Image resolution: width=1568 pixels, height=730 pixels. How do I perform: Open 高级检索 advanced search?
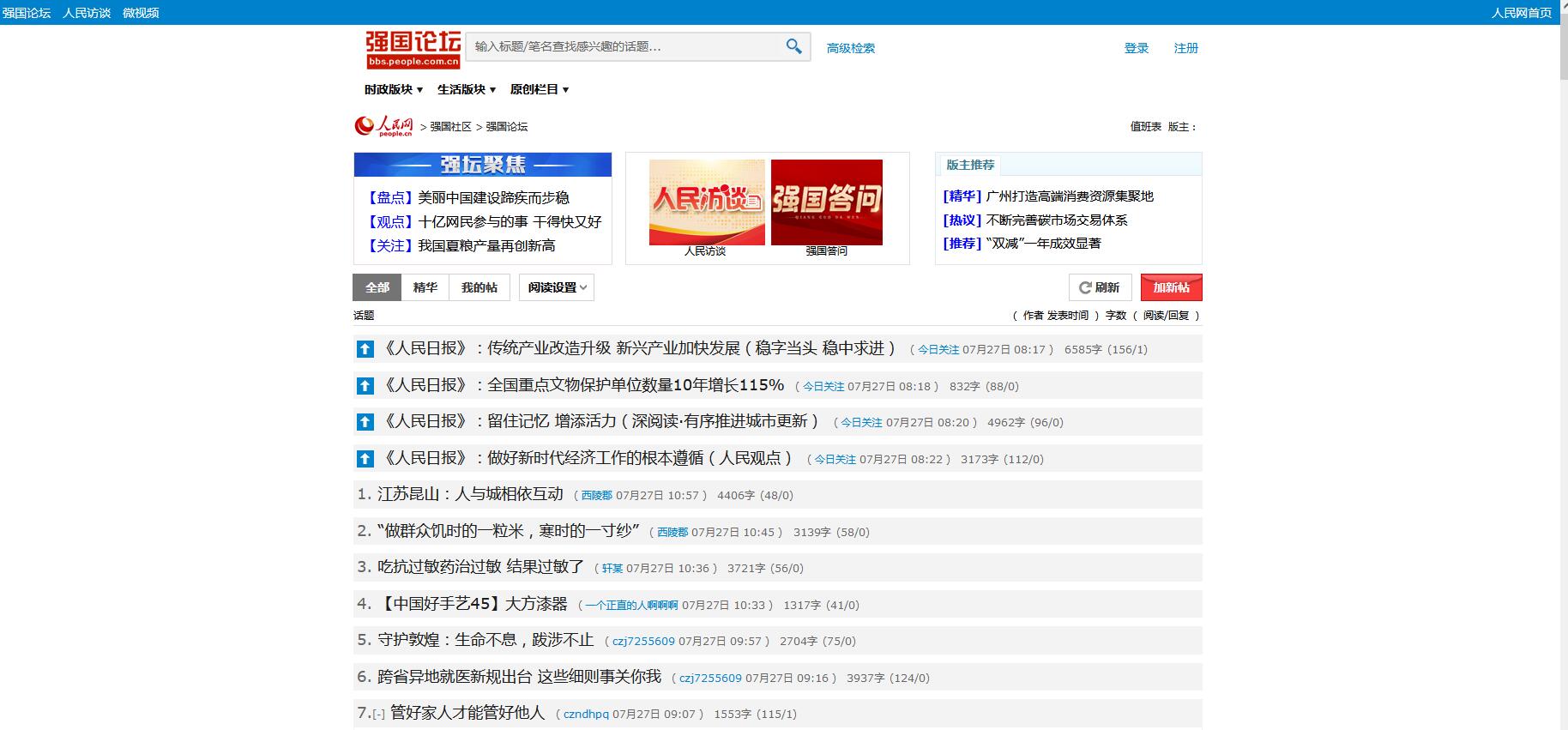[851, 48]
